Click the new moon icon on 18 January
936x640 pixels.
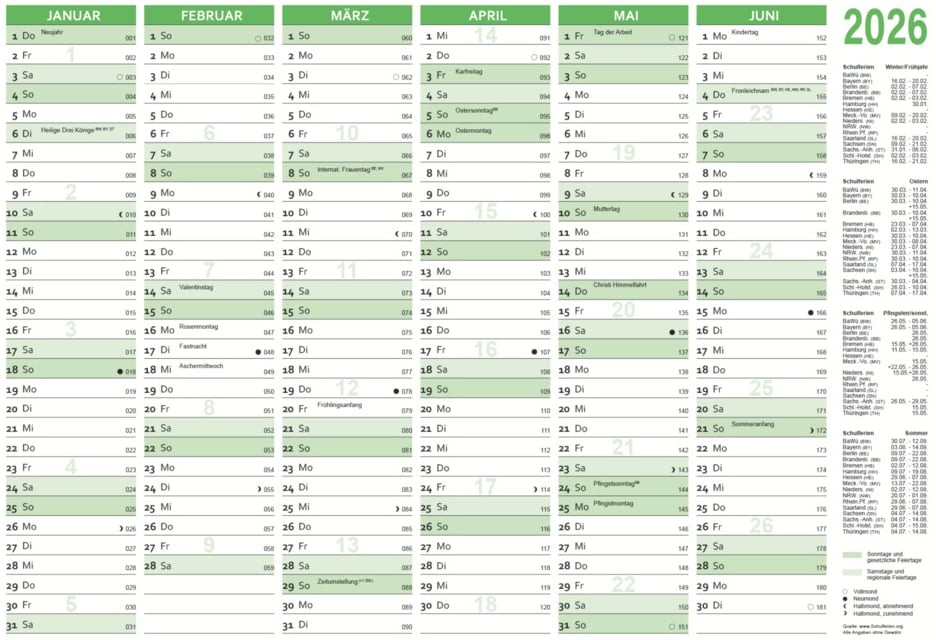119,371
